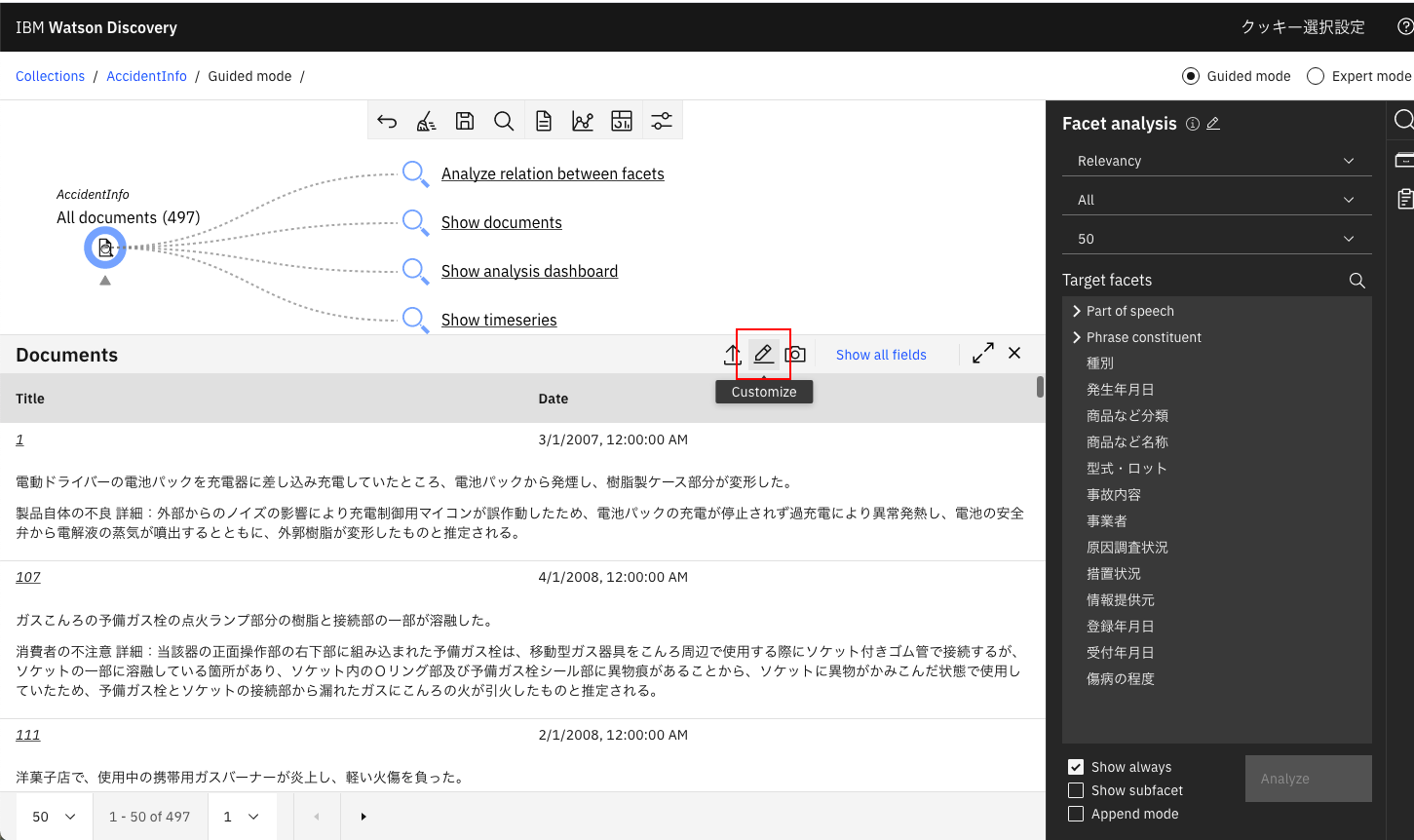Viewport: 1414px width, 840px height.
Task: Select the 事業者 facet
Action: coord(1107,520)
